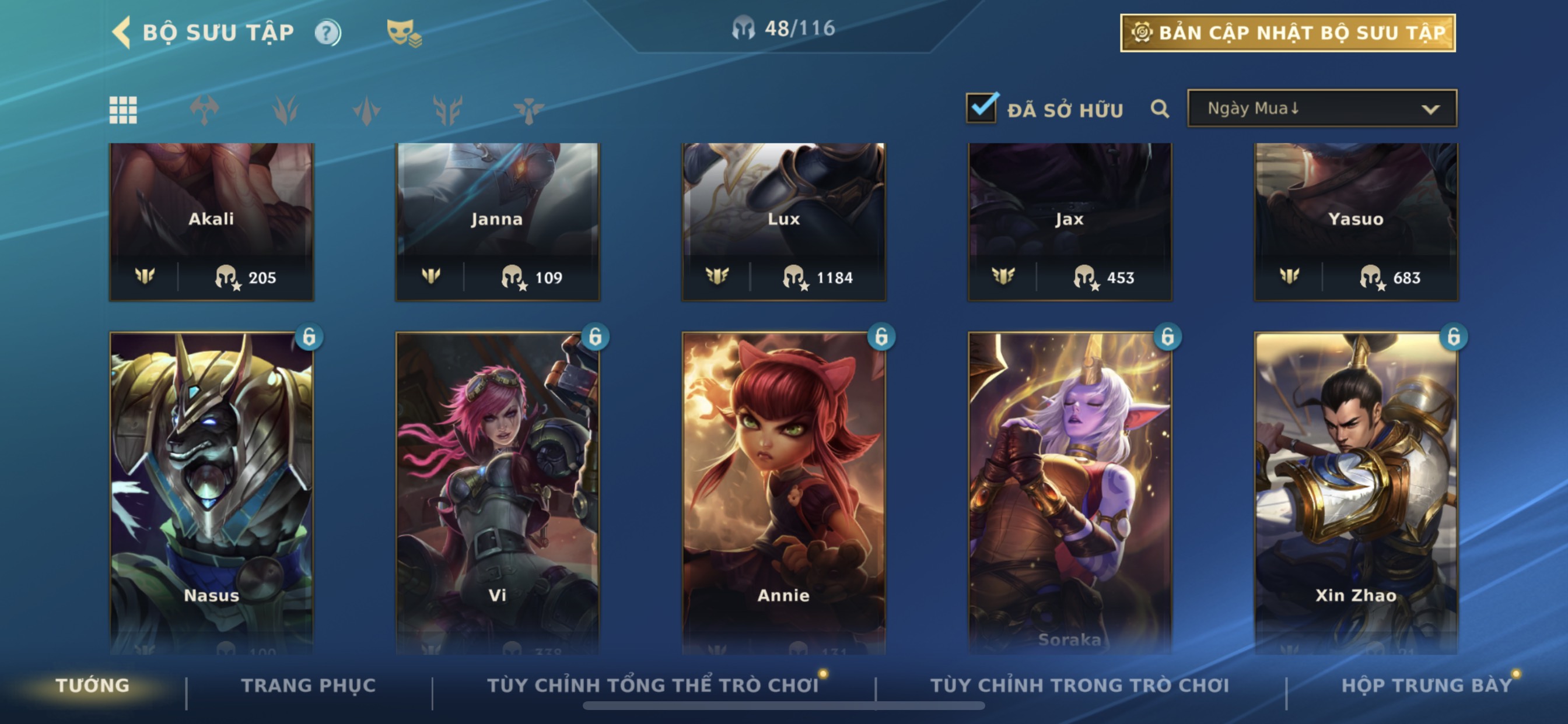
Task: Go back using the arrow beside Bộ Sưu Tập
Action: (x=121, y=32)
